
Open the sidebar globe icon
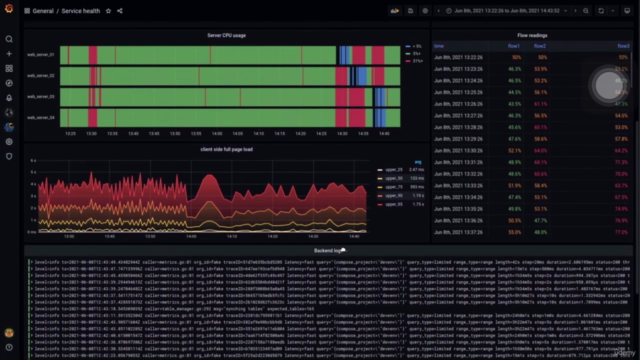9,113
